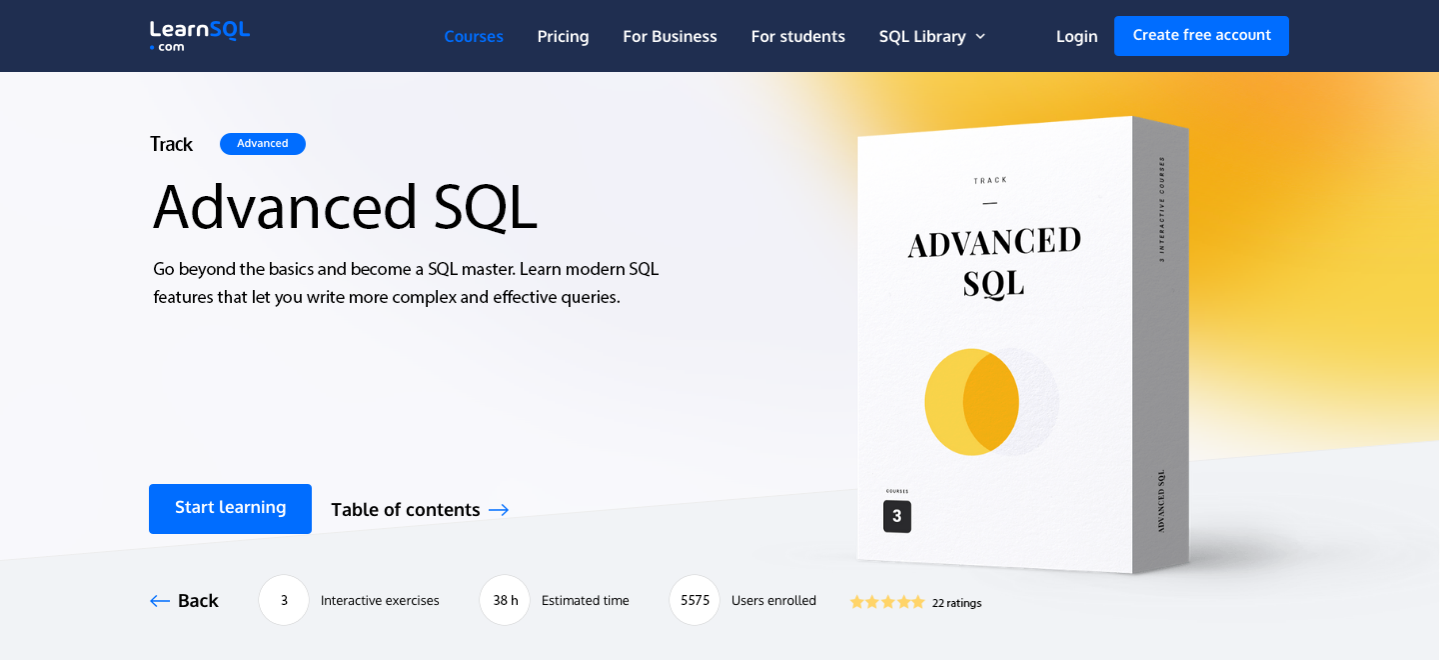Click the left arrow icon next to Back
The width and height of the screenshot is (1440, 660).
point(160,600)
